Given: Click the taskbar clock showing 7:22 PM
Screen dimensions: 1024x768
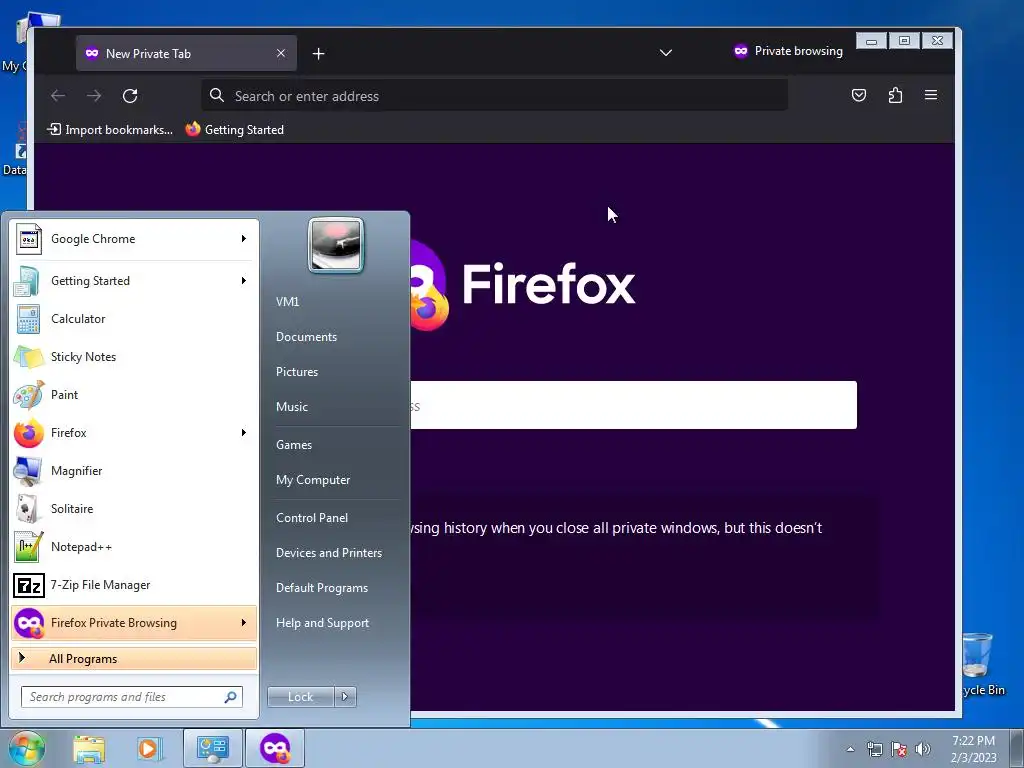Looking at the screenshot, I should (x=973, y=749).
